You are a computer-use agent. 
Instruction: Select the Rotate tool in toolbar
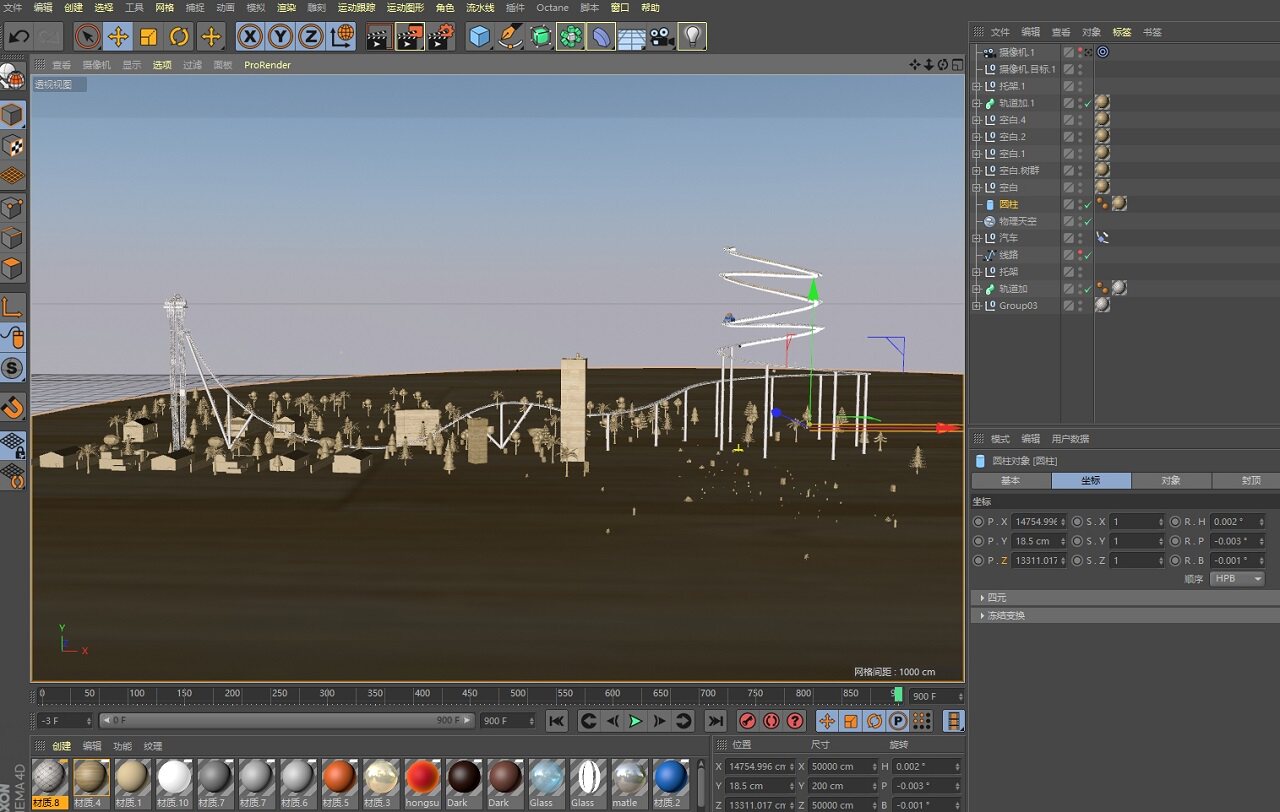coord(179,37)
